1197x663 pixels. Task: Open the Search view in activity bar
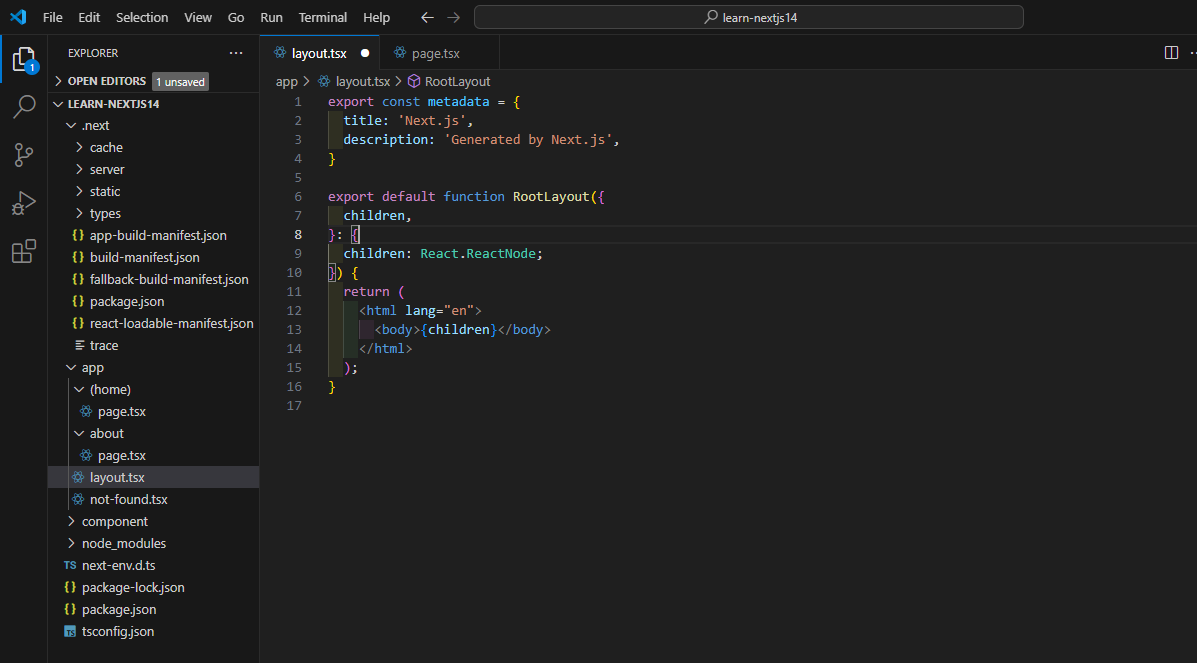coord(24,107)
